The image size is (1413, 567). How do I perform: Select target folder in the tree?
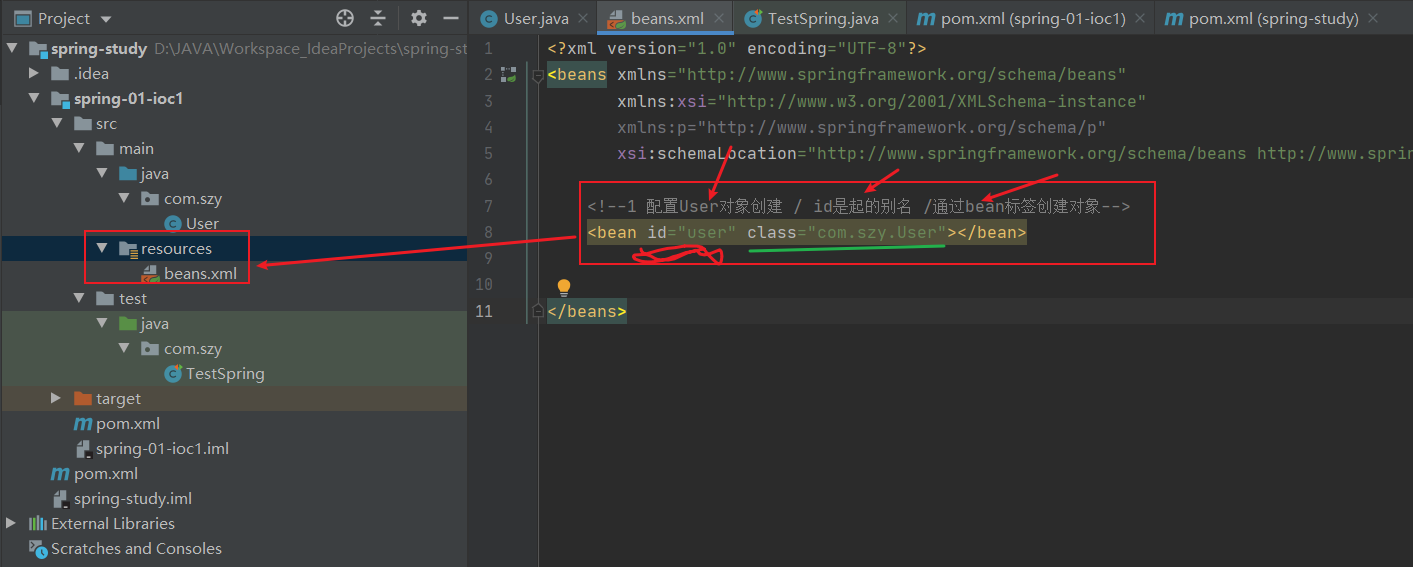point(118,399)
